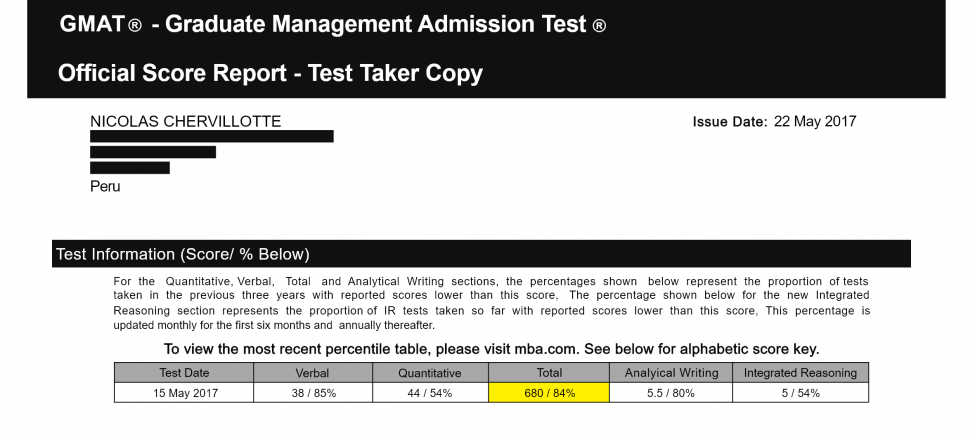Click the yellow highlighted 680 / 84% cell
Screen dimensions: 975x440
click(x=549, y=393)
